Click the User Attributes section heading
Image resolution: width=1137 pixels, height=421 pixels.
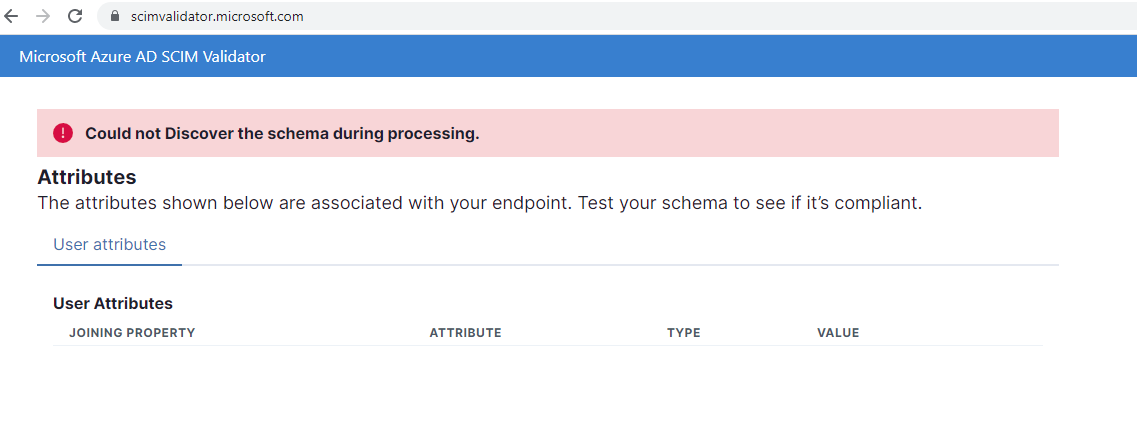coord(113,304)
